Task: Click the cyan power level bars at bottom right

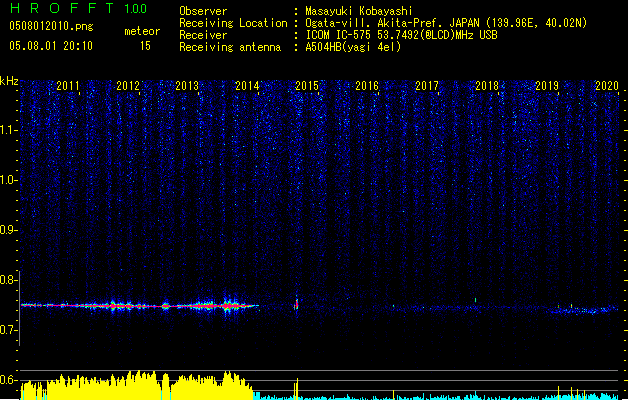Action: [436, 396]
